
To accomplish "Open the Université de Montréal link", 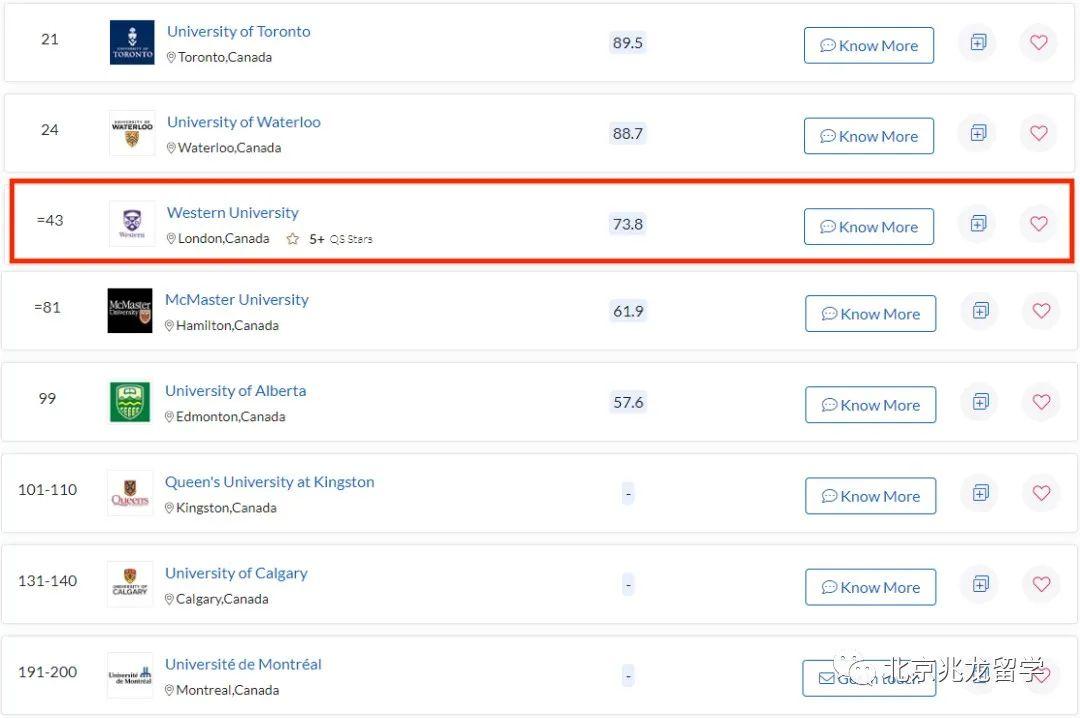I will coord(242,663).
